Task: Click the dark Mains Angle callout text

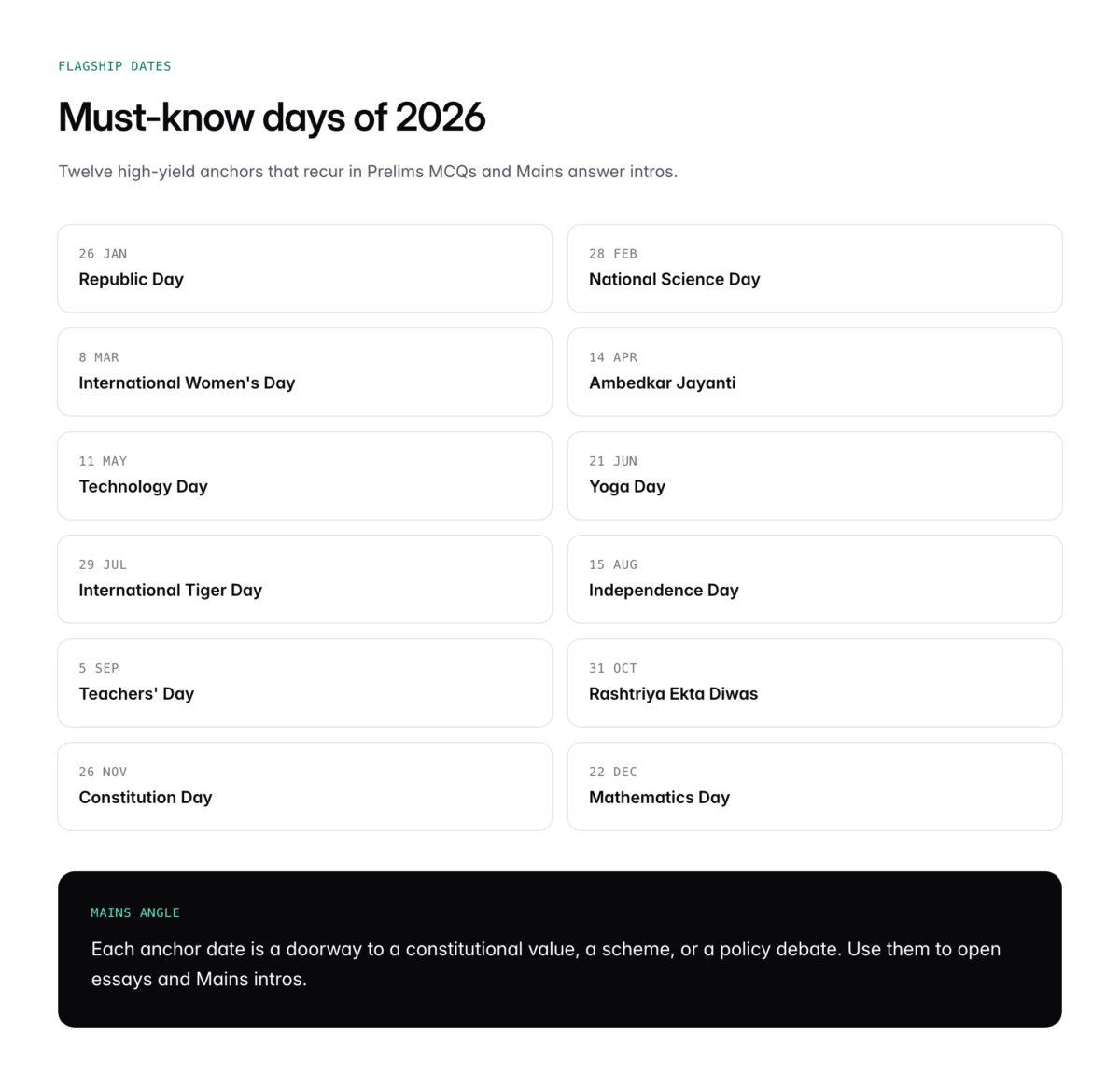Action: 546,964
